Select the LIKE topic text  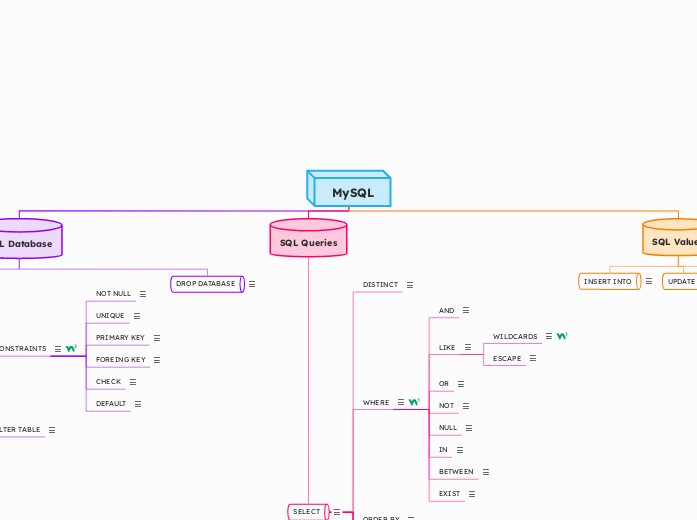pyautogui.click(x=447, y=348)
